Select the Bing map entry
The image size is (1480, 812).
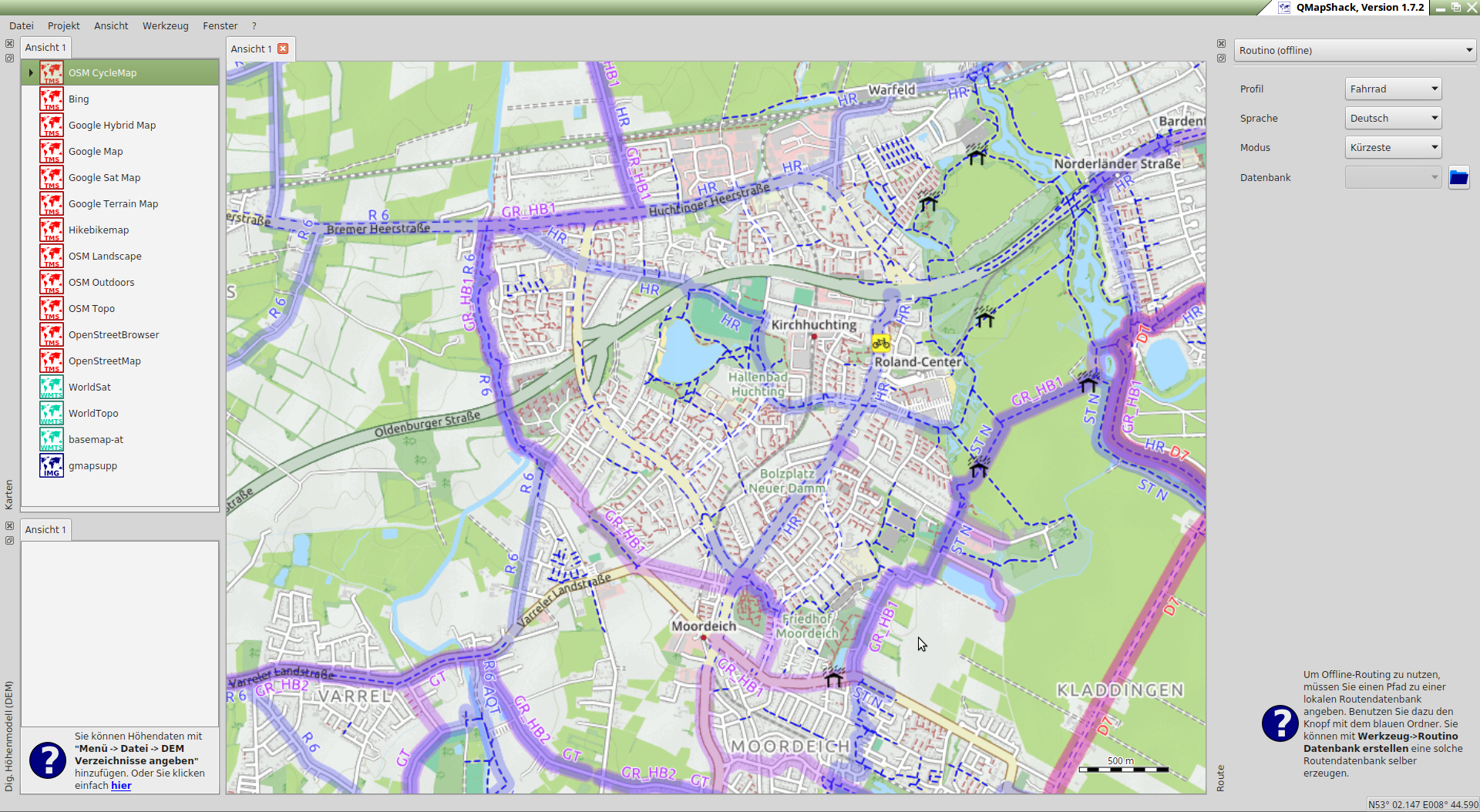[x=119, y=99]
